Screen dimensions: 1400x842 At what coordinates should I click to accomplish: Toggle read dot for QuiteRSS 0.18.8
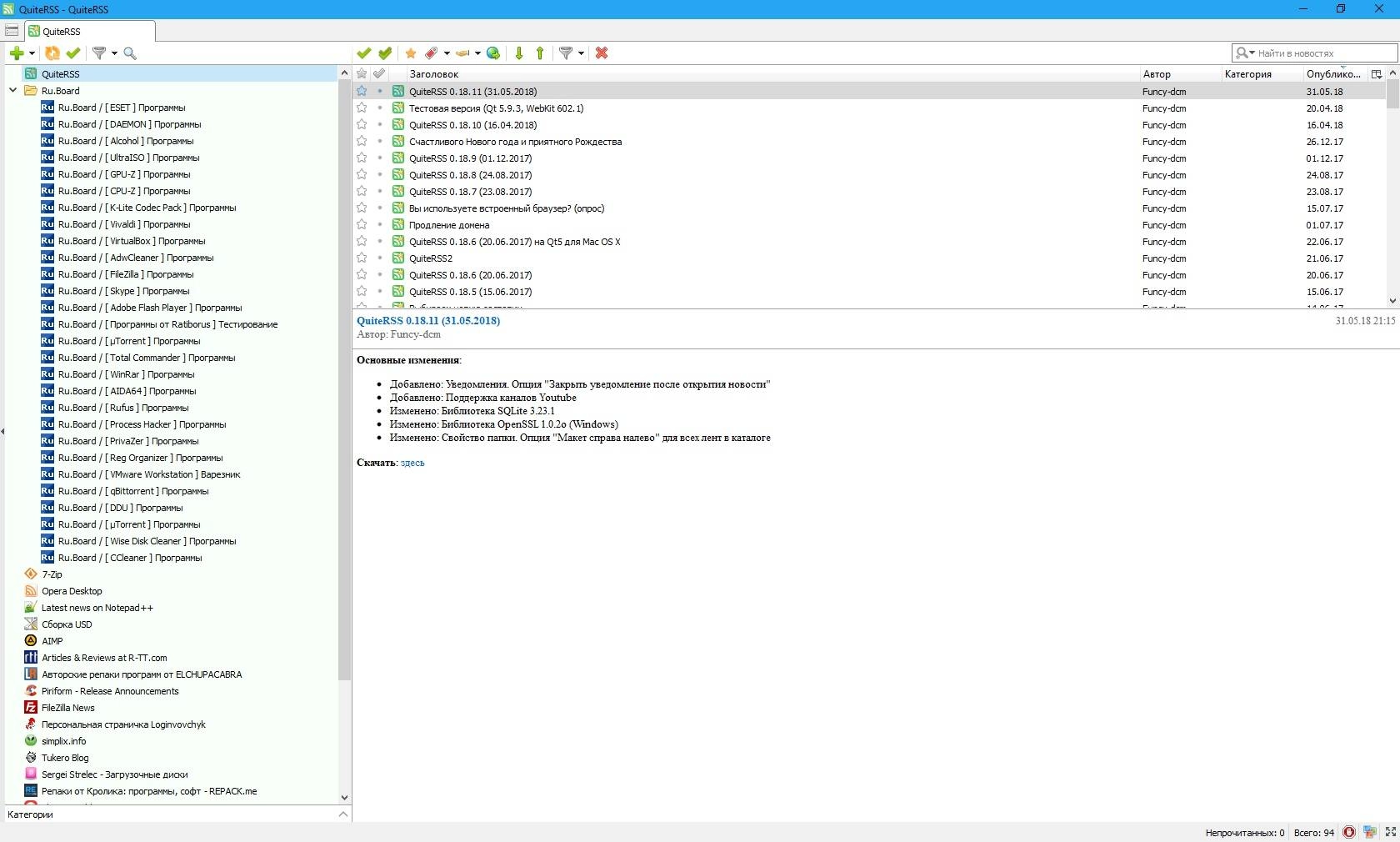380,174
